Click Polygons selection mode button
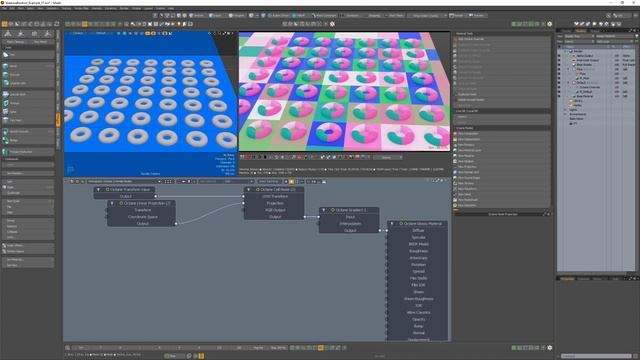The height and width of the screenshot is (360, 640). click(x=237, y=15)
